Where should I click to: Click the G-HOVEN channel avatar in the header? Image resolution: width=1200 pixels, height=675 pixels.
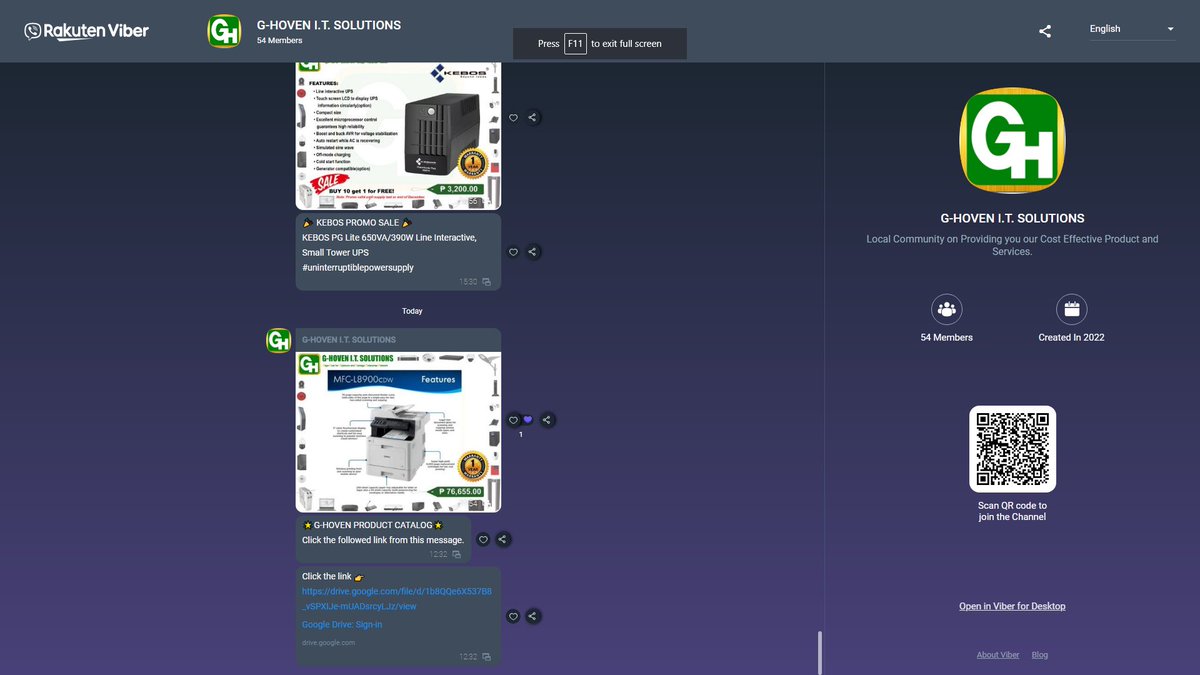pos(224,31)
